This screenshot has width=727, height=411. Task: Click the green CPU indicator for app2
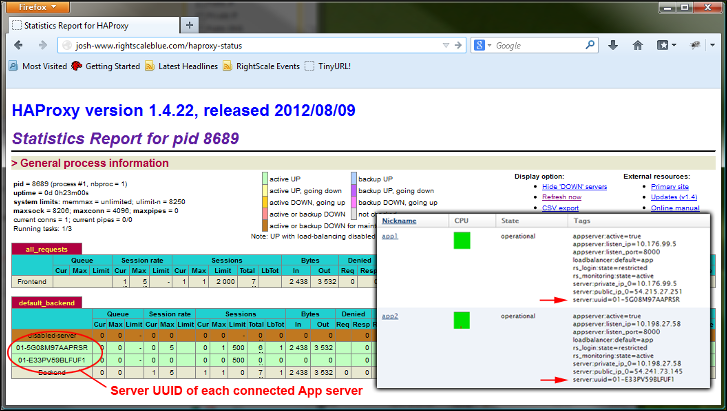[x=462, y=320]
